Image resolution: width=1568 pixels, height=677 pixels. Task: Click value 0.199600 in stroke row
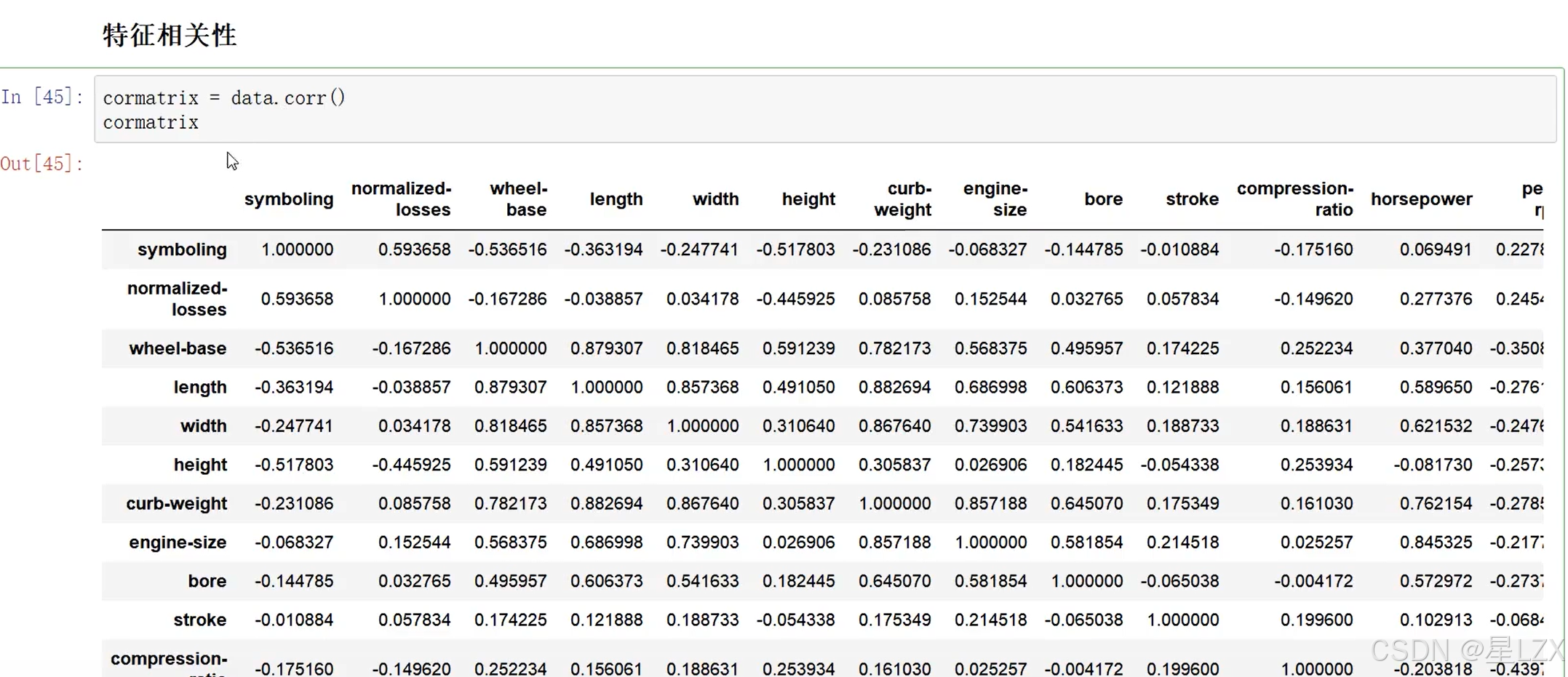point(1316,620)
